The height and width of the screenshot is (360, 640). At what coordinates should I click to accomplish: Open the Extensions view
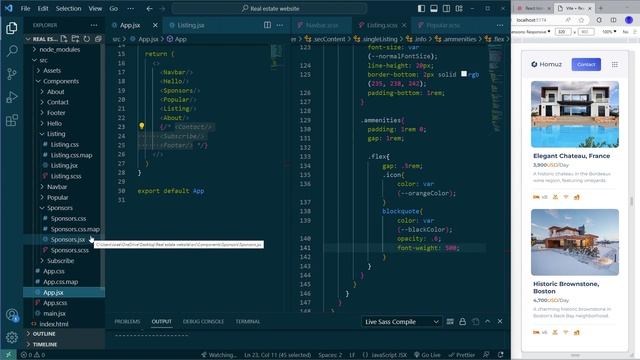click(12, 120)
